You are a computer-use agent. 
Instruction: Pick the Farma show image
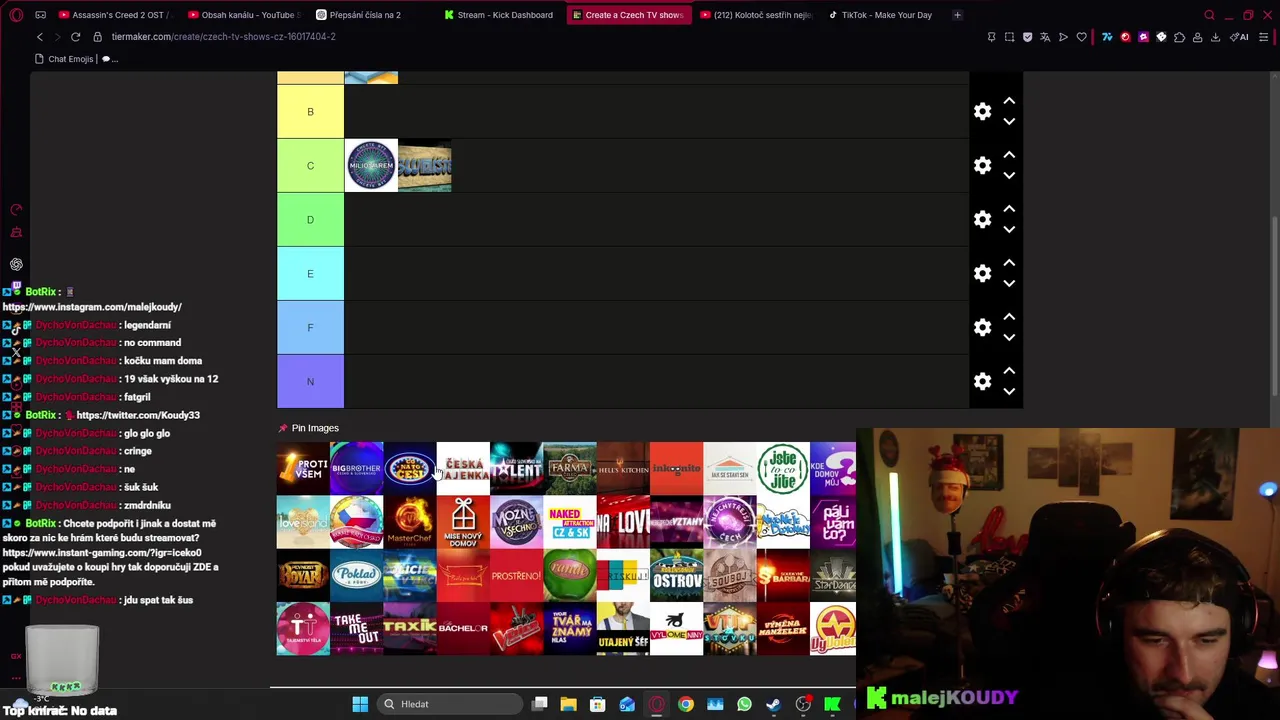(570, 468)
